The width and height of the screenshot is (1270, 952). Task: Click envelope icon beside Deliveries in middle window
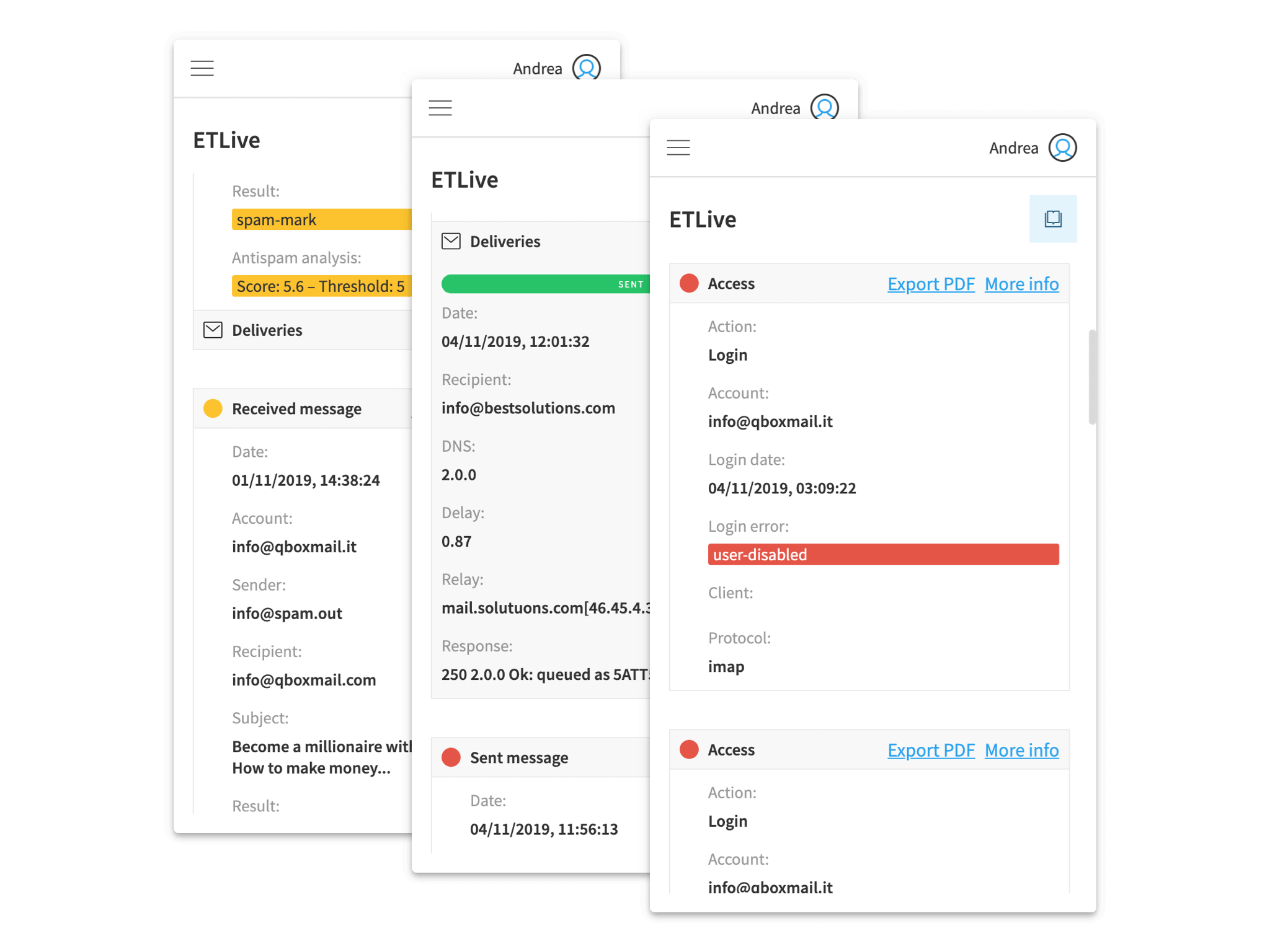451,241
